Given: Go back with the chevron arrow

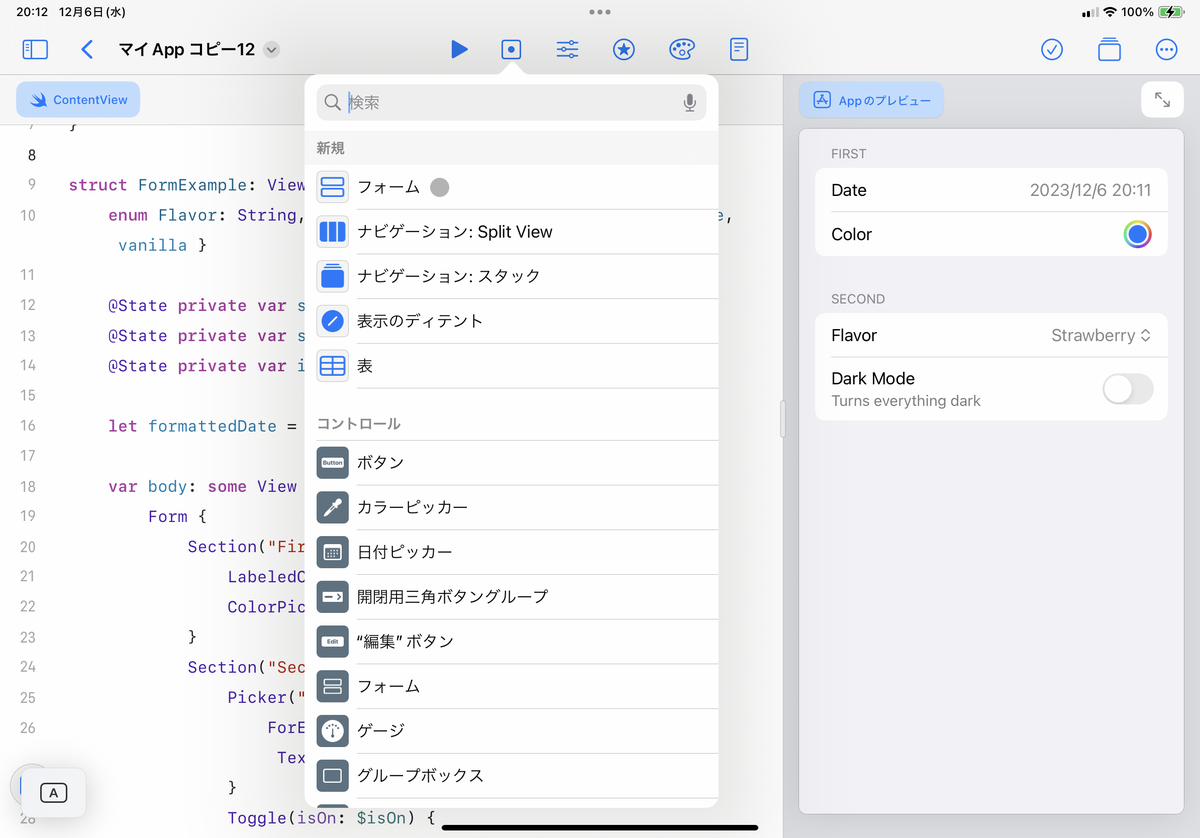Looking at the screenshot, I should pos(87,49).
